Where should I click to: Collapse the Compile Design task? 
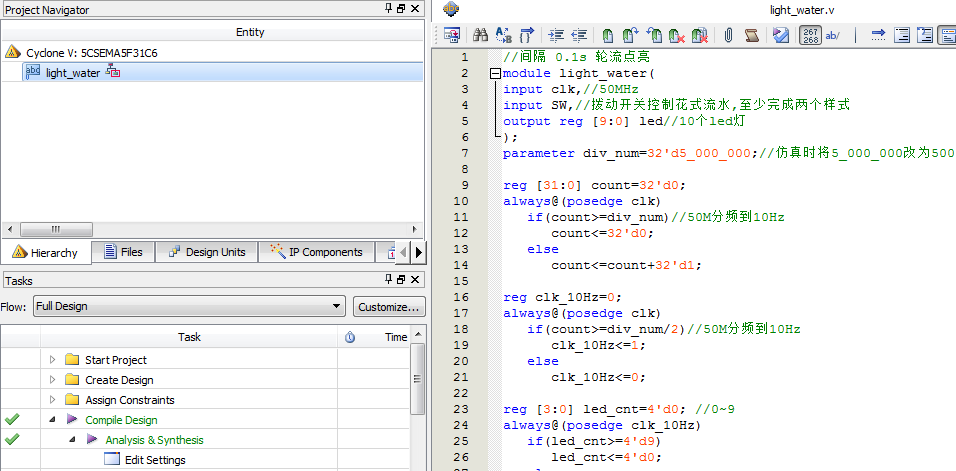click(x=52, y=420)
